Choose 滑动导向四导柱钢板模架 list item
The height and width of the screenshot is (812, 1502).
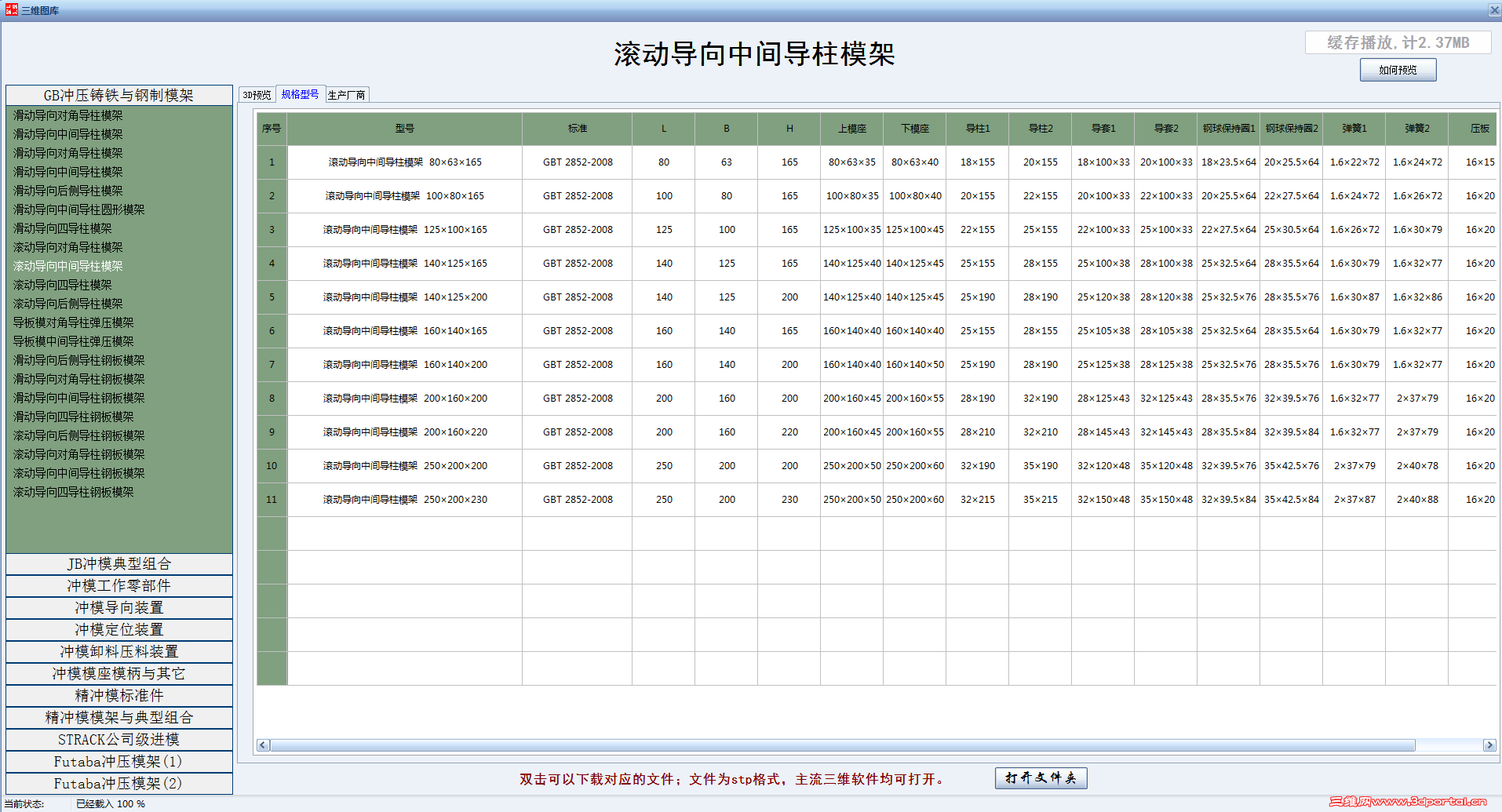coord(74,417)
